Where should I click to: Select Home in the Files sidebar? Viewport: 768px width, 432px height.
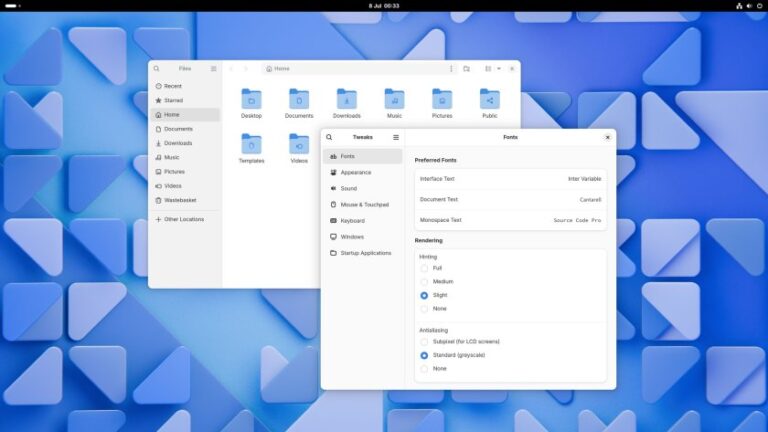coord(186,115)
